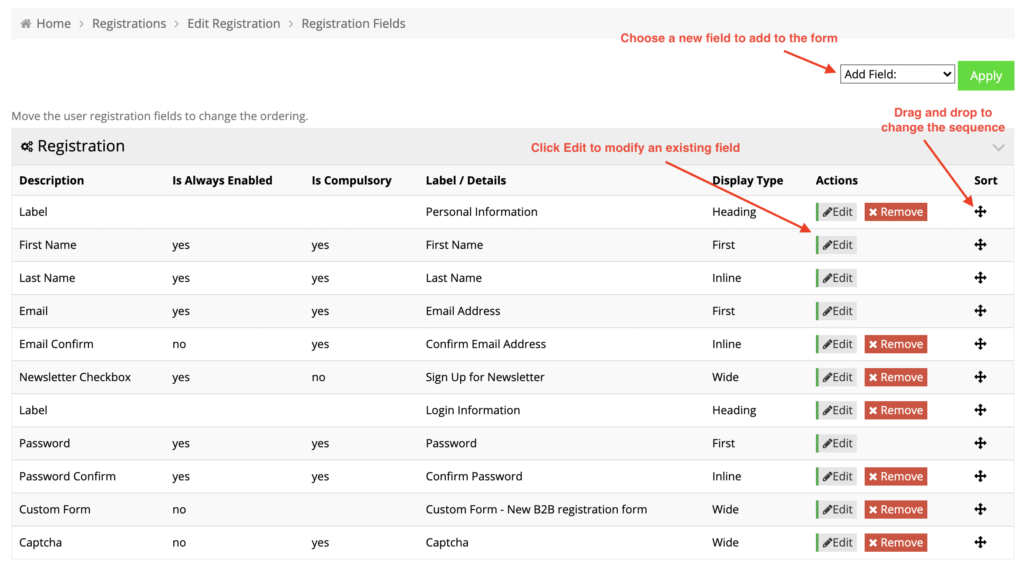The height and width of the screenshot is (570, 1024).
Task: Open Registrations breadcrumb link
Action: point(129,24)
